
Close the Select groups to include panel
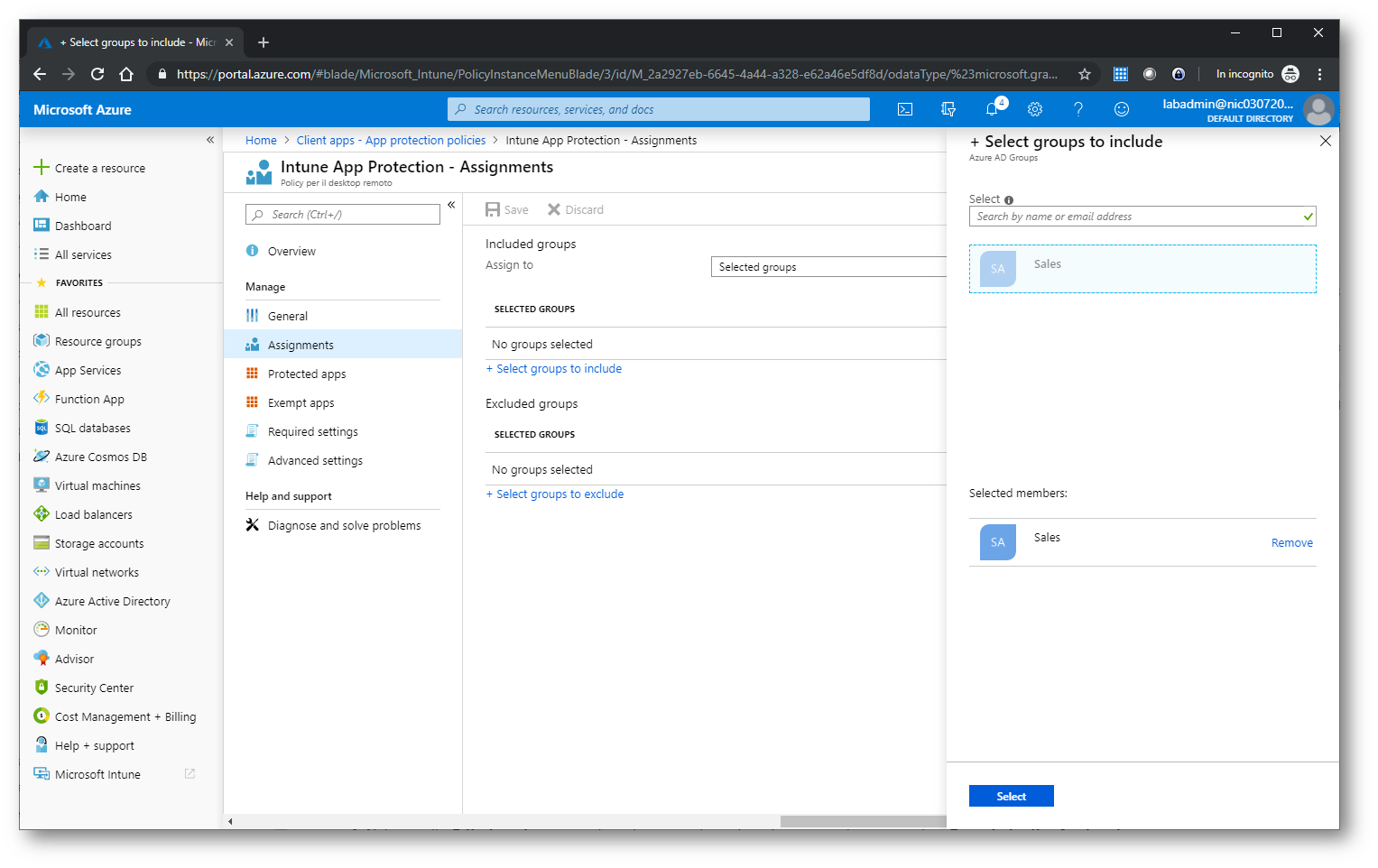click(1325, 141)
